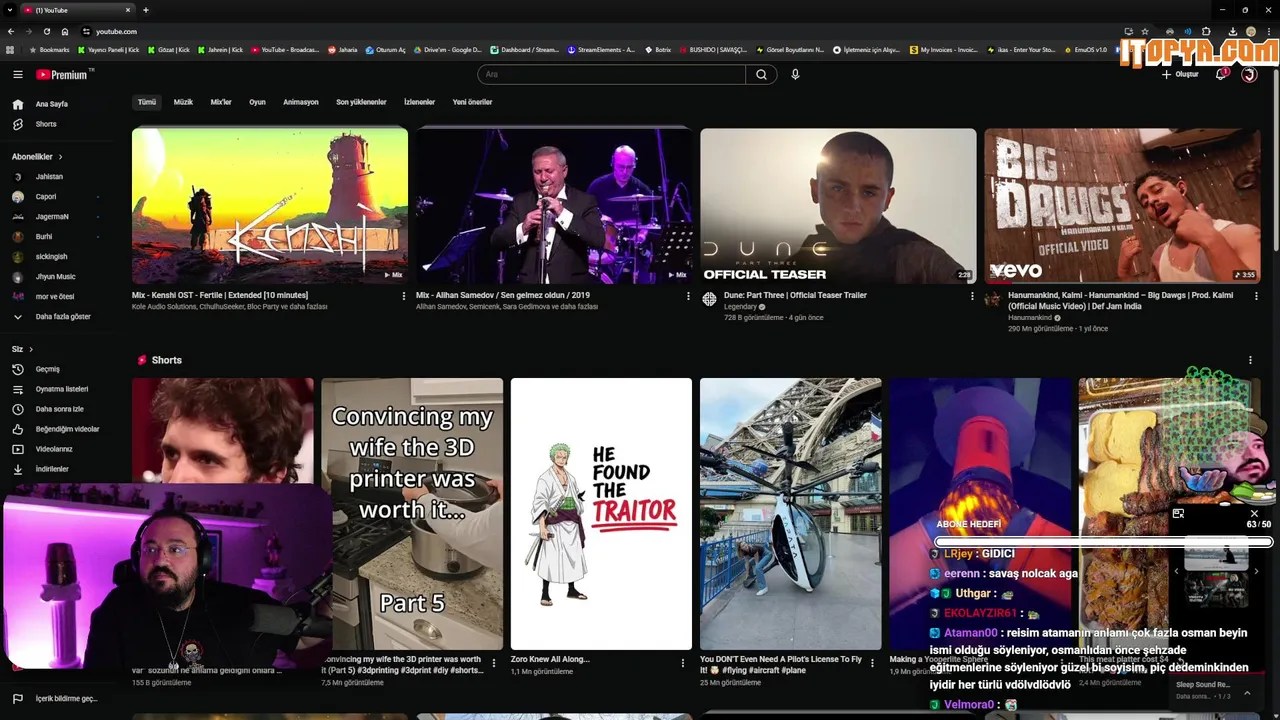Image resolution: width=1280 pixels, height=720 pixels.
Task: Select the Müzik filter chip
Action: (x=183, y=102)
